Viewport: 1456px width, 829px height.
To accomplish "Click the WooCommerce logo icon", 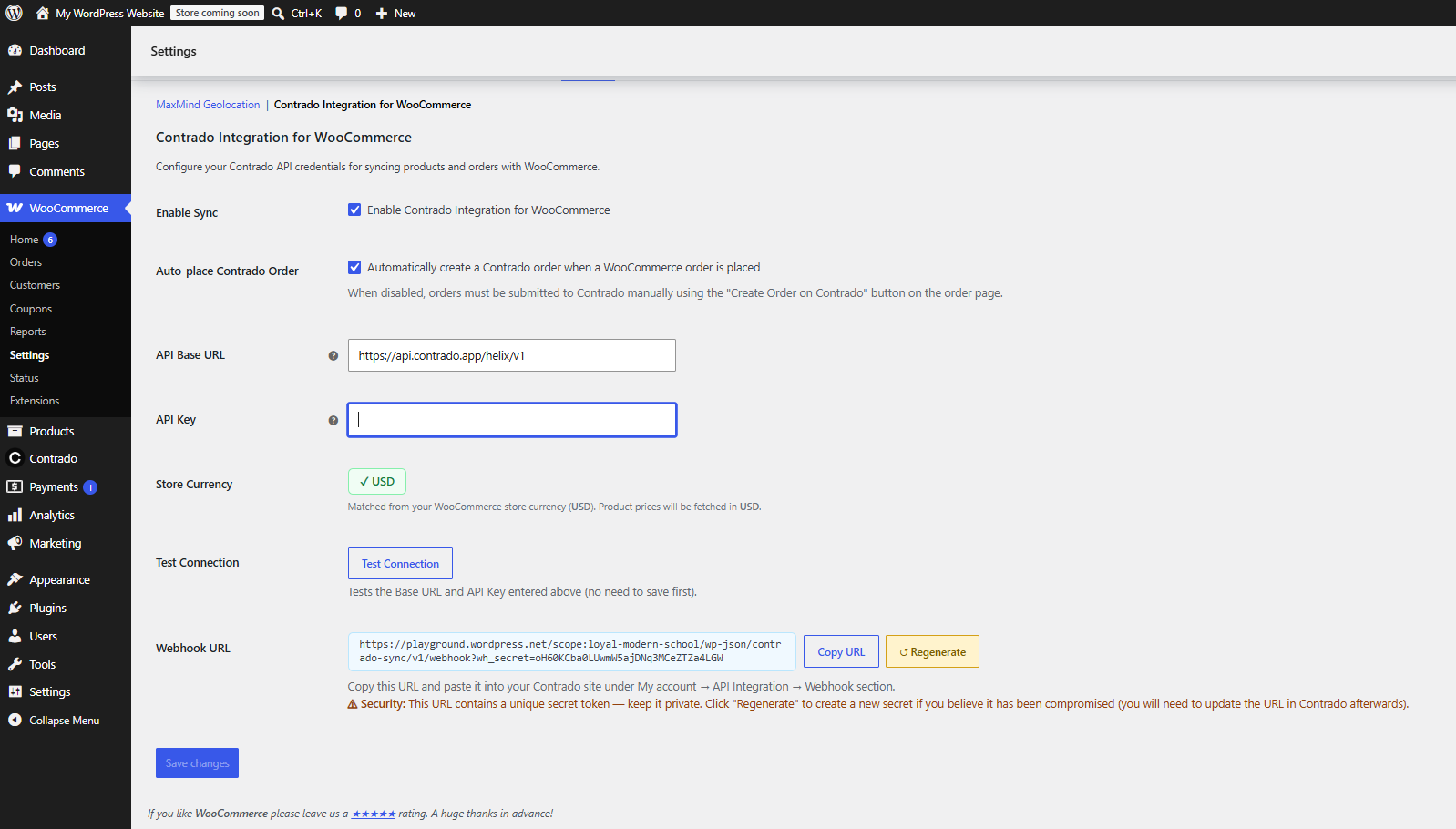I will pos(15,208).
